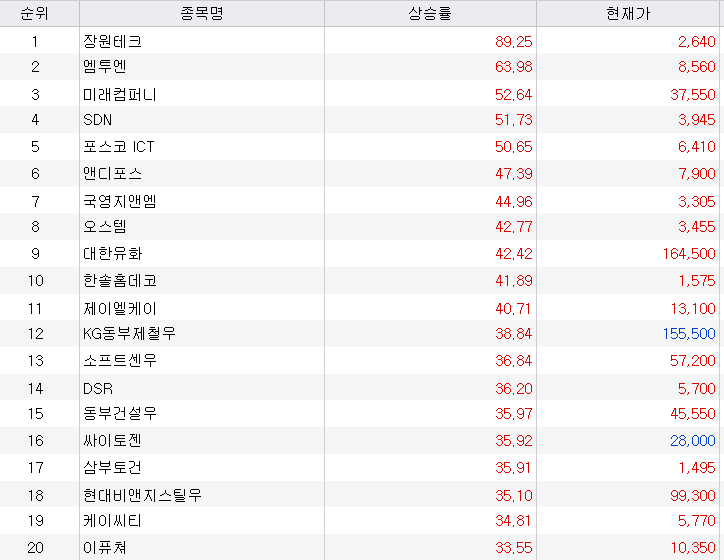724x560 pixels.
Task: Click the current price 1,575
Action: coord(697,281)
